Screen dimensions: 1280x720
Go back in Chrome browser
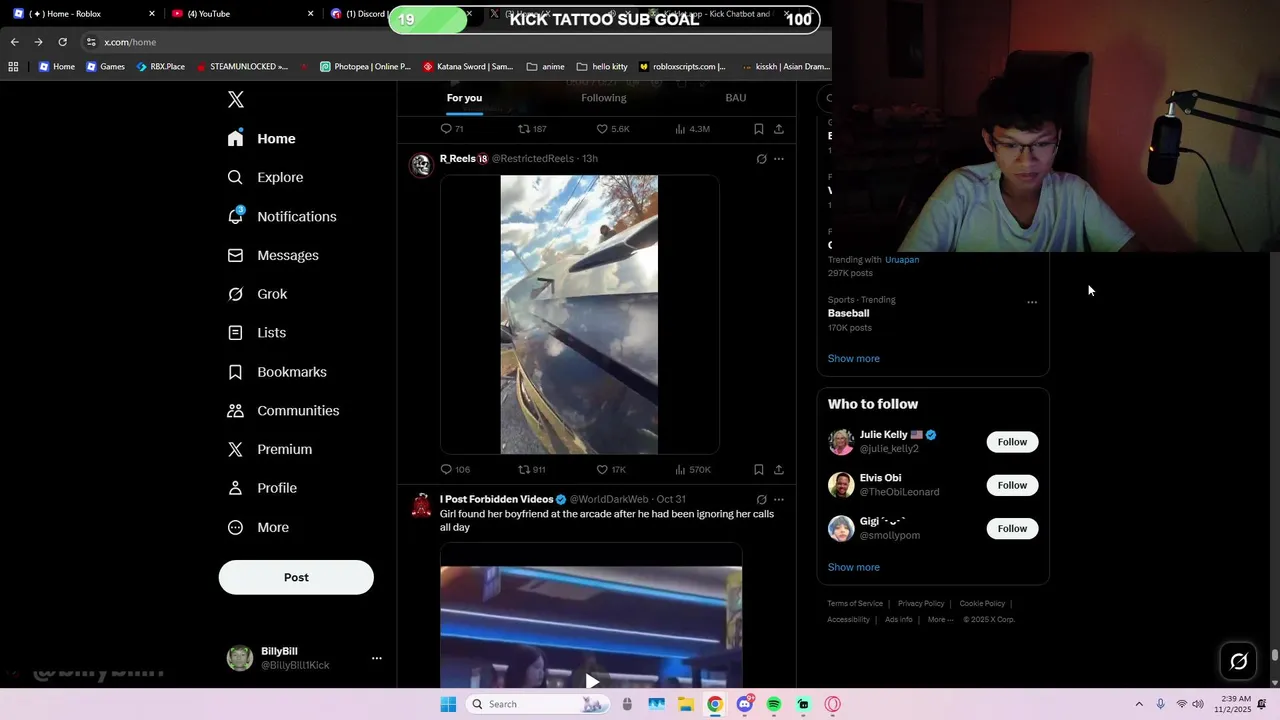[x=14, y=42]
